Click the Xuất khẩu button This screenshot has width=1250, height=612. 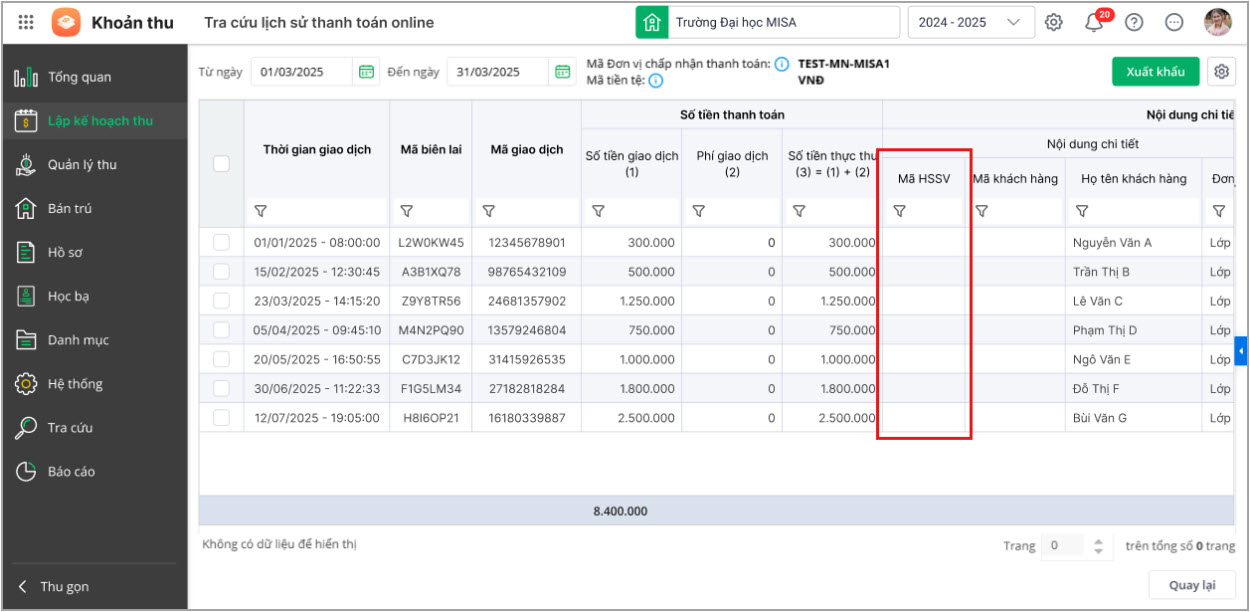tap(1155, 71)
